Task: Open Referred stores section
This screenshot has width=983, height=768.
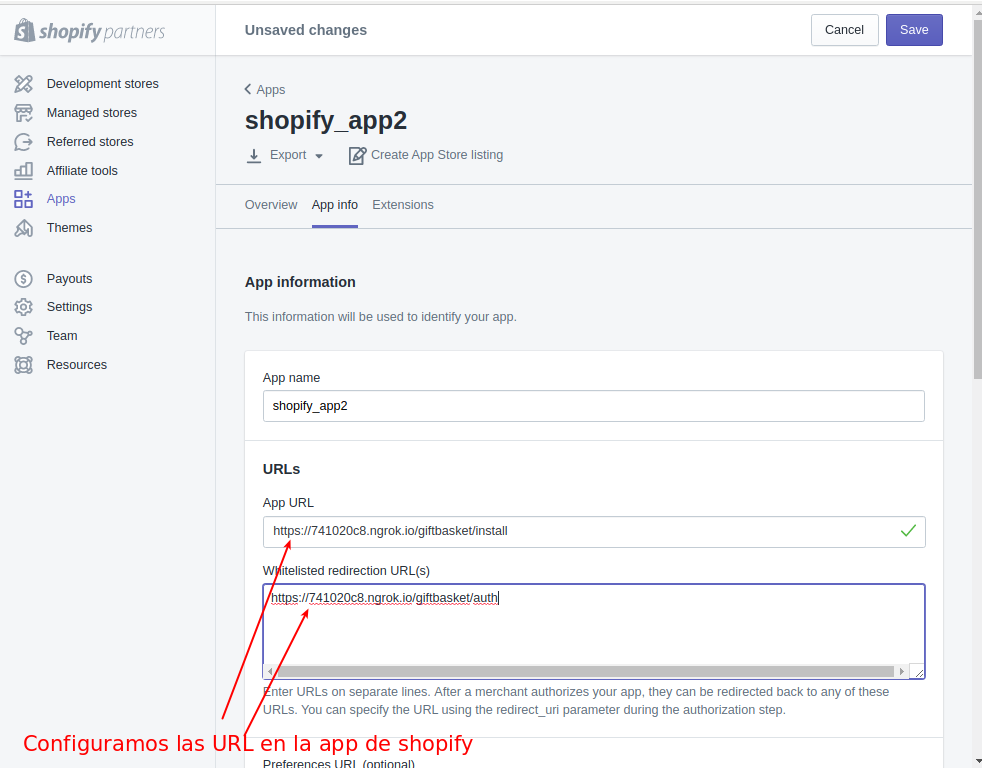Action: pyautogui.click(x=90, y=142)
